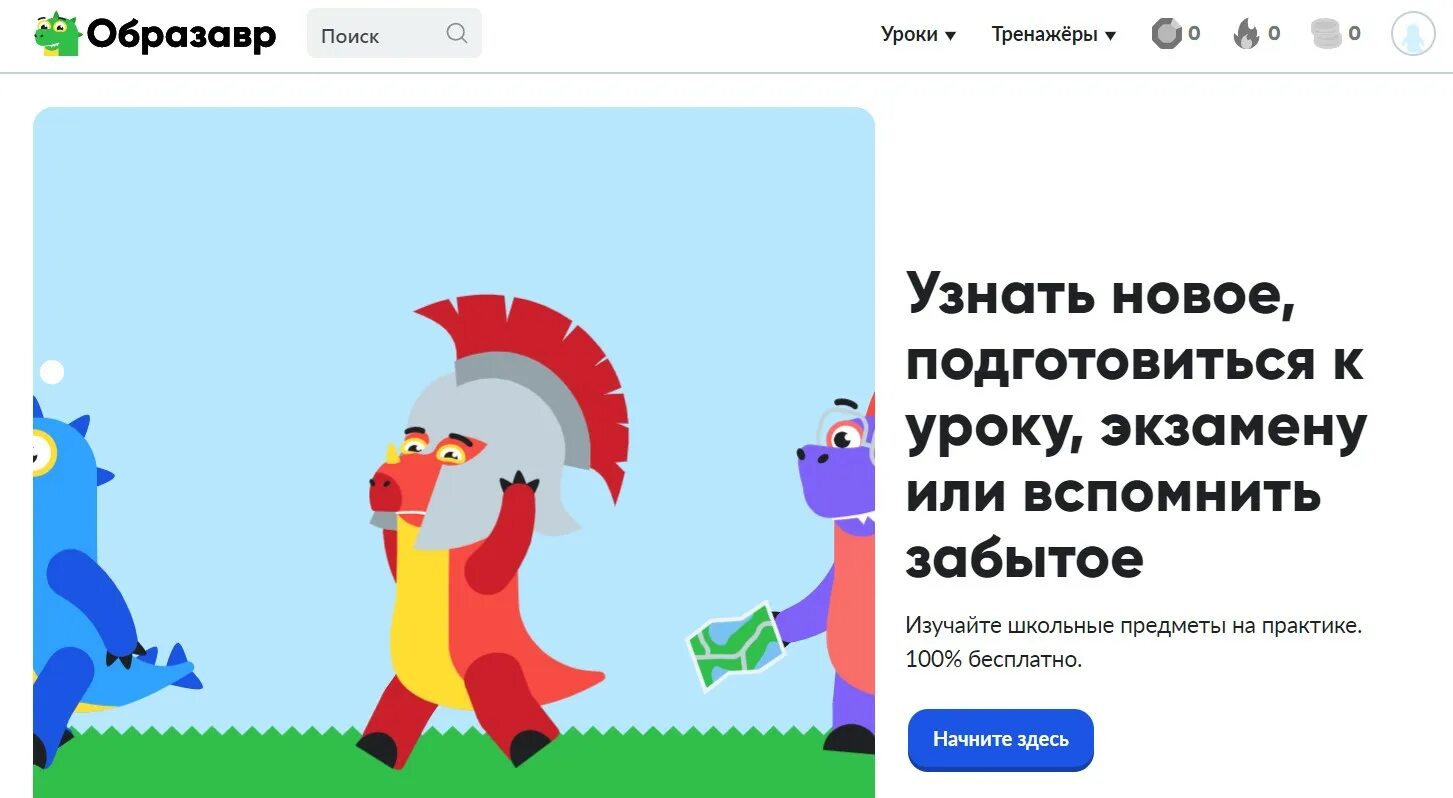The image size is (1453, 798).
Task: Click the magnifying glass search icon
Action: tap(457, 33)
